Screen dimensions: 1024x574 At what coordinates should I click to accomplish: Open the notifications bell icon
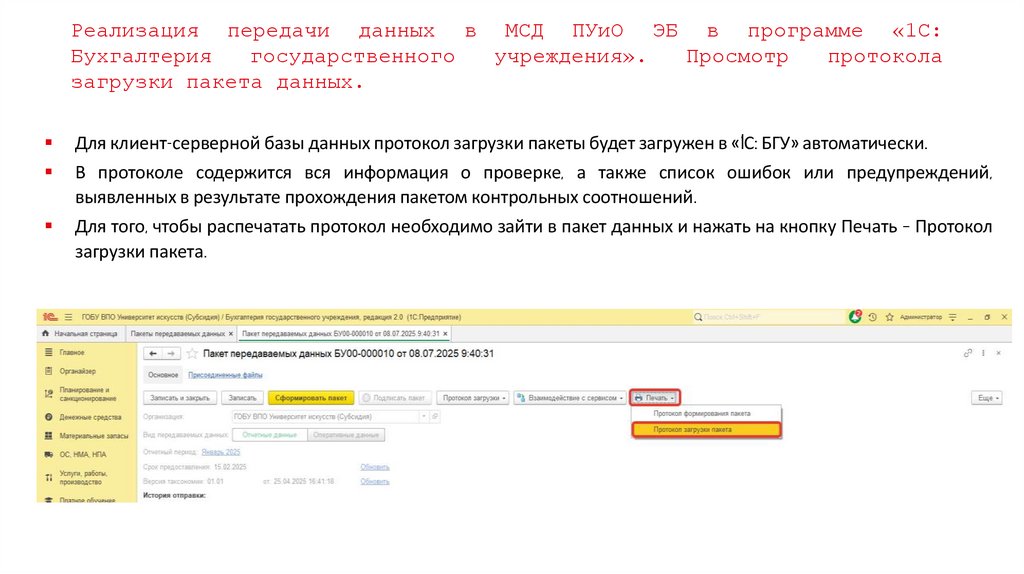pyautogui.click(x=855, y=317)
